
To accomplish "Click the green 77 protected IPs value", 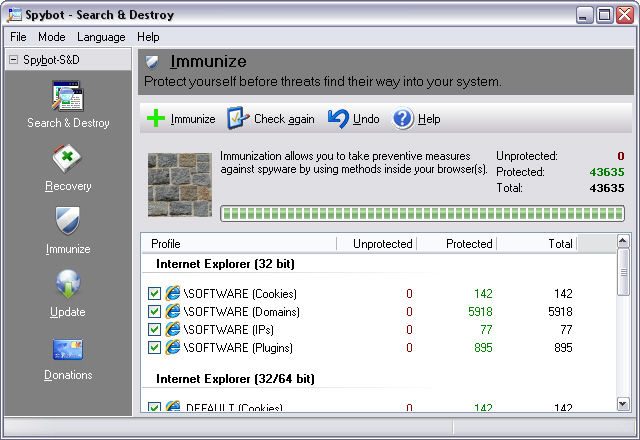I will point(486,329).
